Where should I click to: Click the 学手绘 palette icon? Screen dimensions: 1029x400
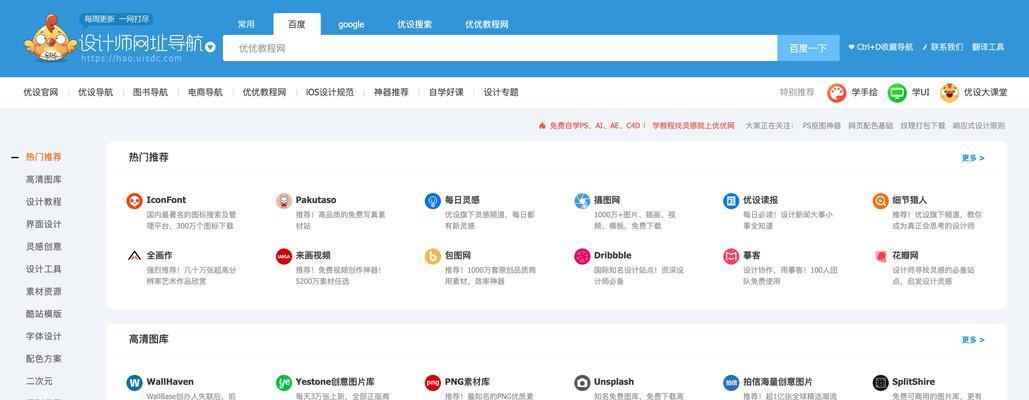pos(837,93)
